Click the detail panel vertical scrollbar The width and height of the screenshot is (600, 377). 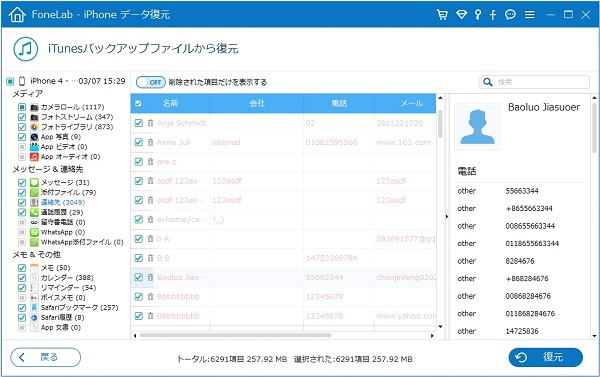click(x=594, y=128)
